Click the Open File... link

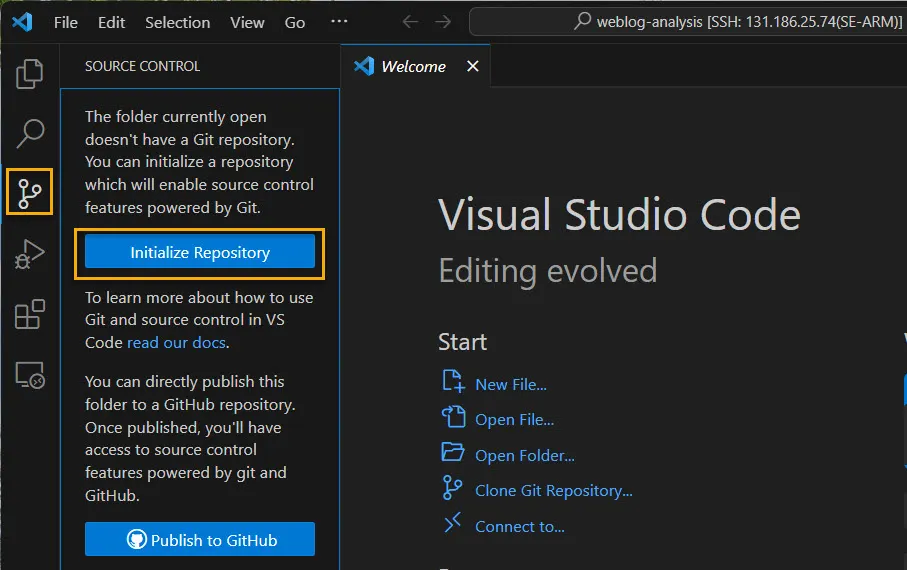point(514,420)
